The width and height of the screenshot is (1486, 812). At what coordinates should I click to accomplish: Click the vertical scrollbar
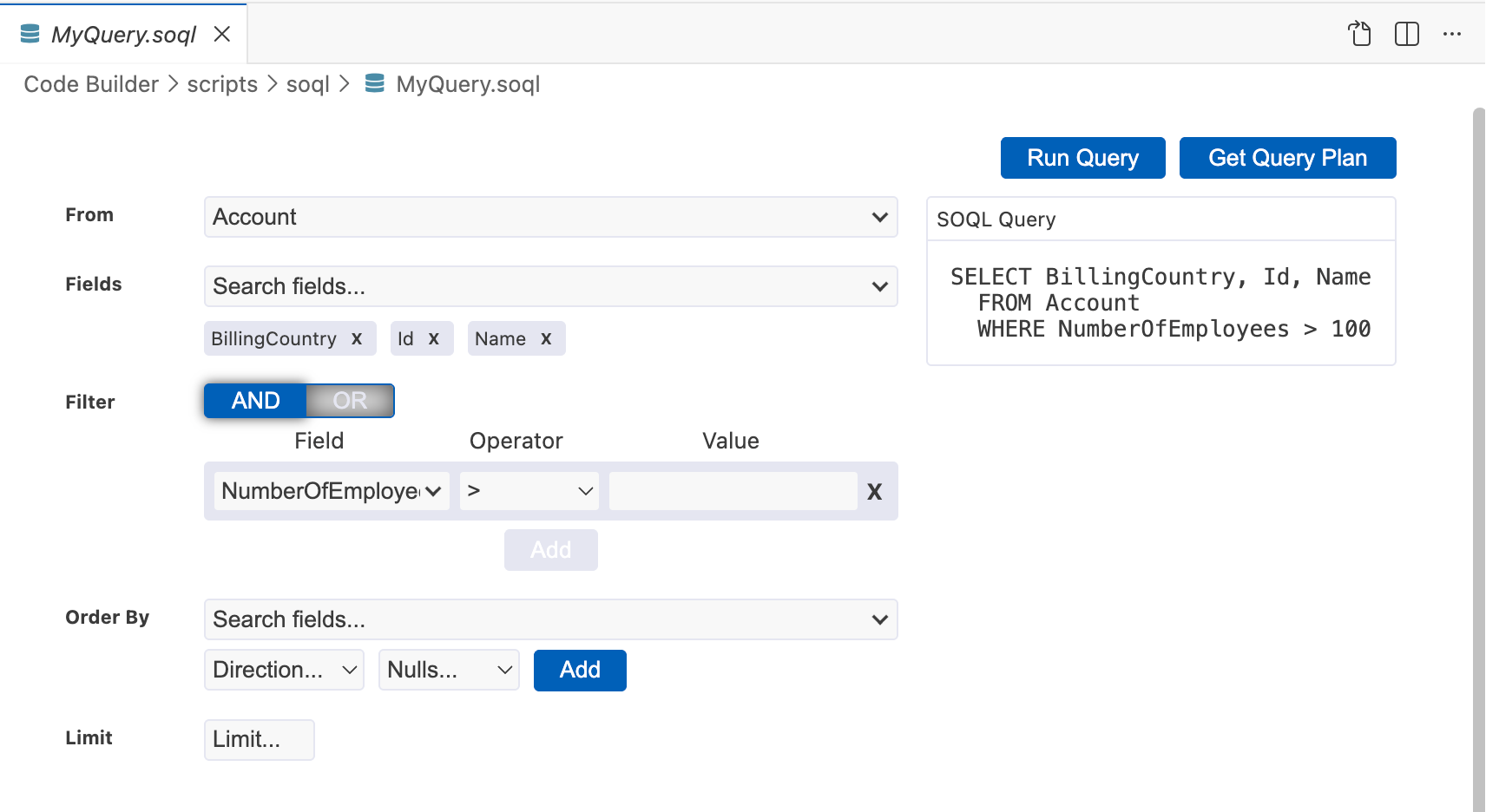pos(1479,460)
